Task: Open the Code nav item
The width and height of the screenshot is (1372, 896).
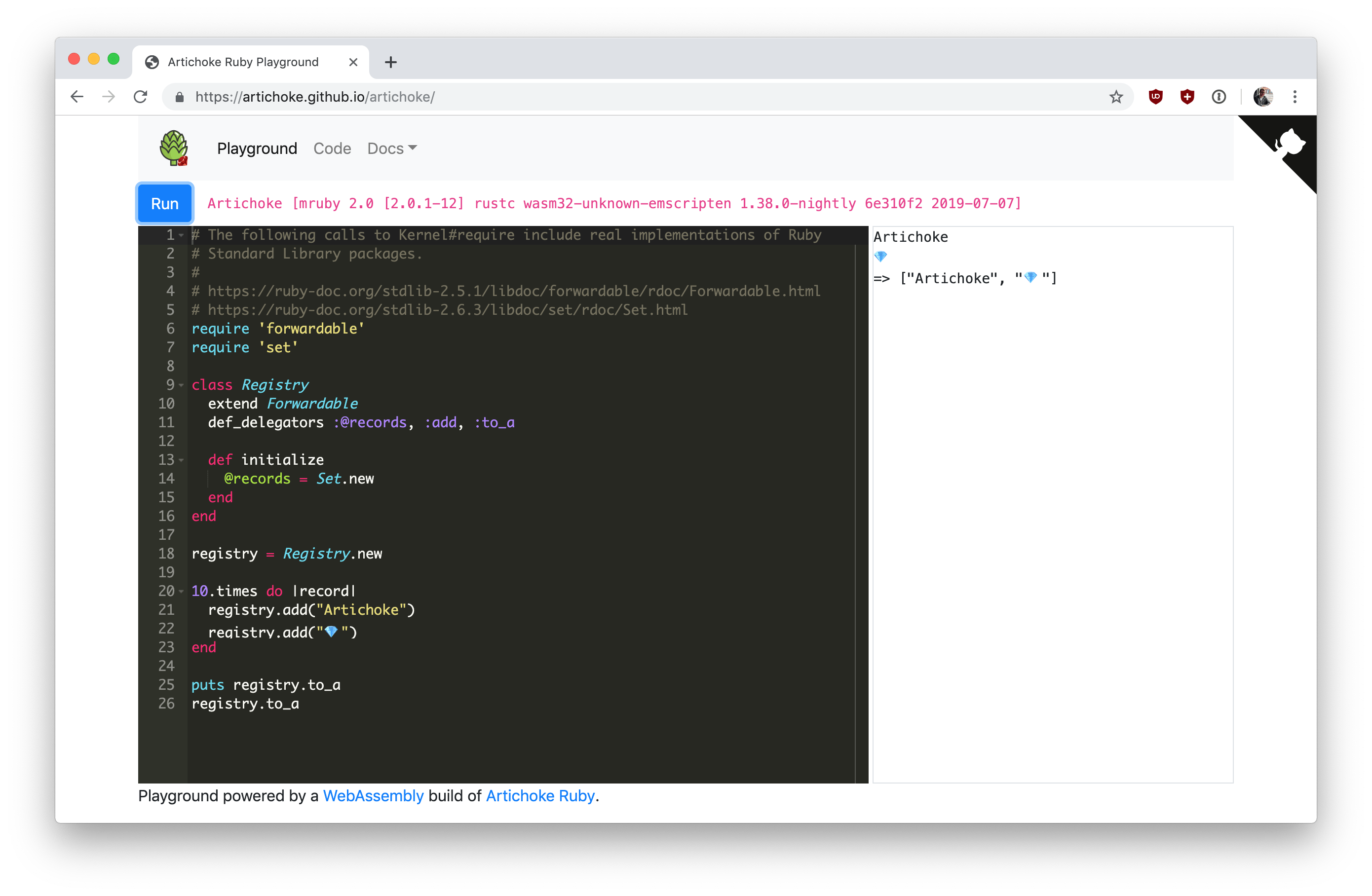Action: pos(332,149)
